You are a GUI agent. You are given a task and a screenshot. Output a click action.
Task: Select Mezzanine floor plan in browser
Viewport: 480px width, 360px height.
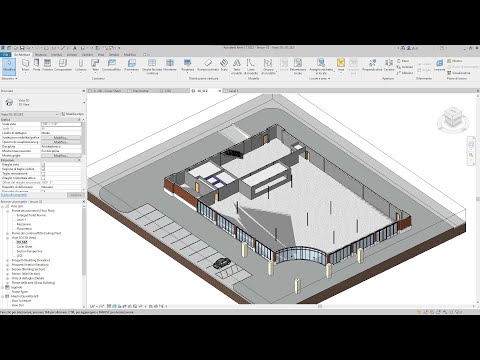(x=24, y=224)
